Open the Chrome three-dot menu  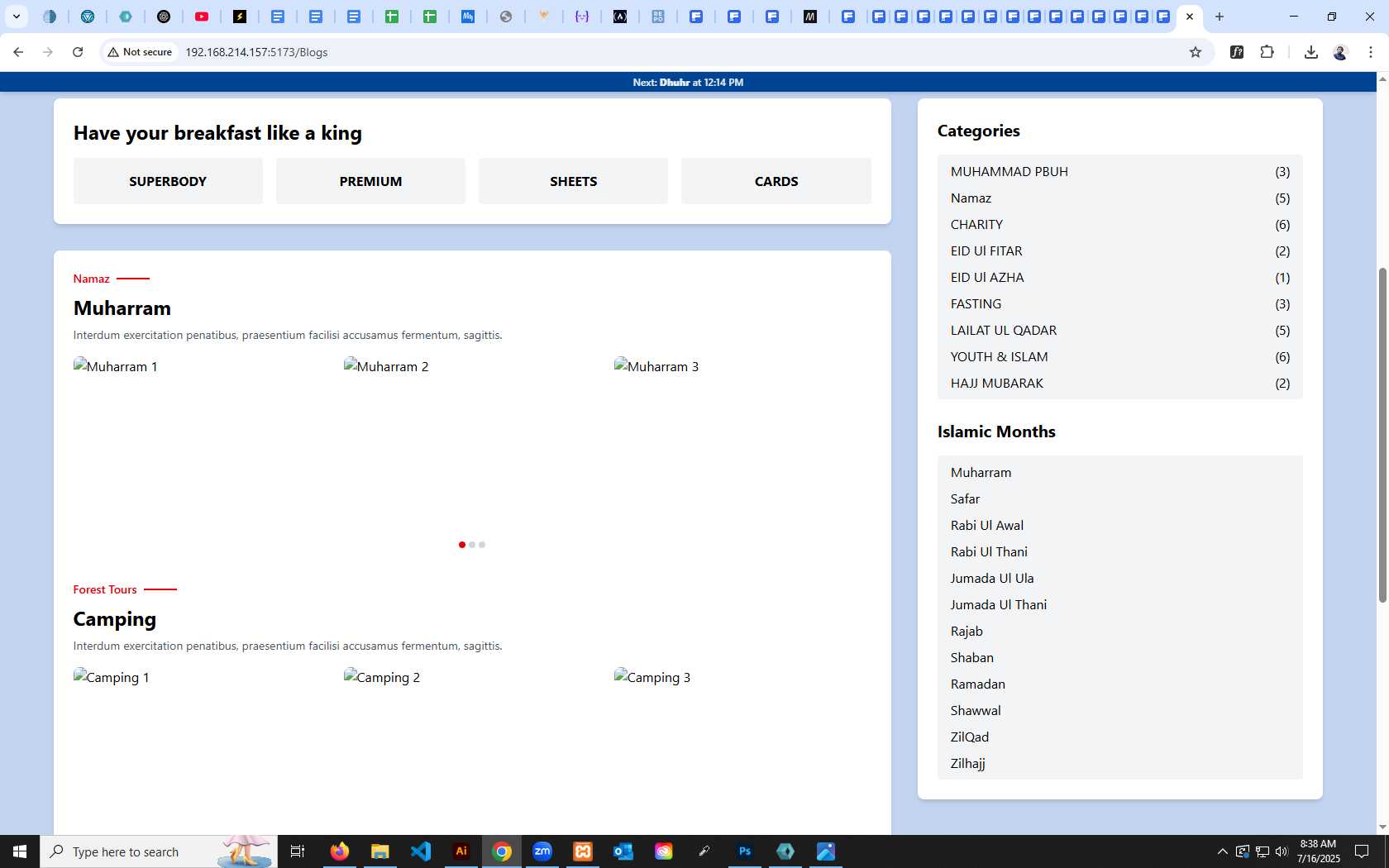point(1370,52)
